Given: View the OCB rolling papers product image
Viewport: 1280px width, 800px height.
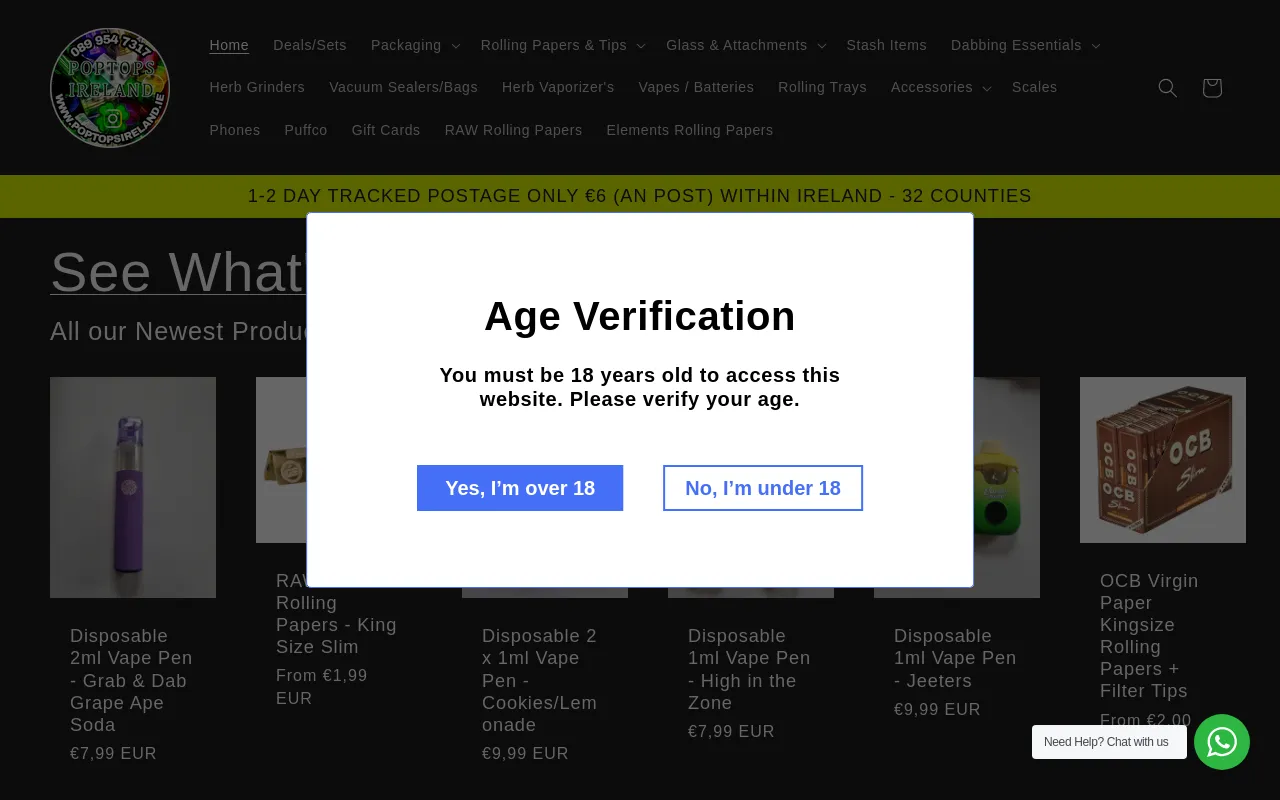Looking at the screenshot, I should 1162,460.
